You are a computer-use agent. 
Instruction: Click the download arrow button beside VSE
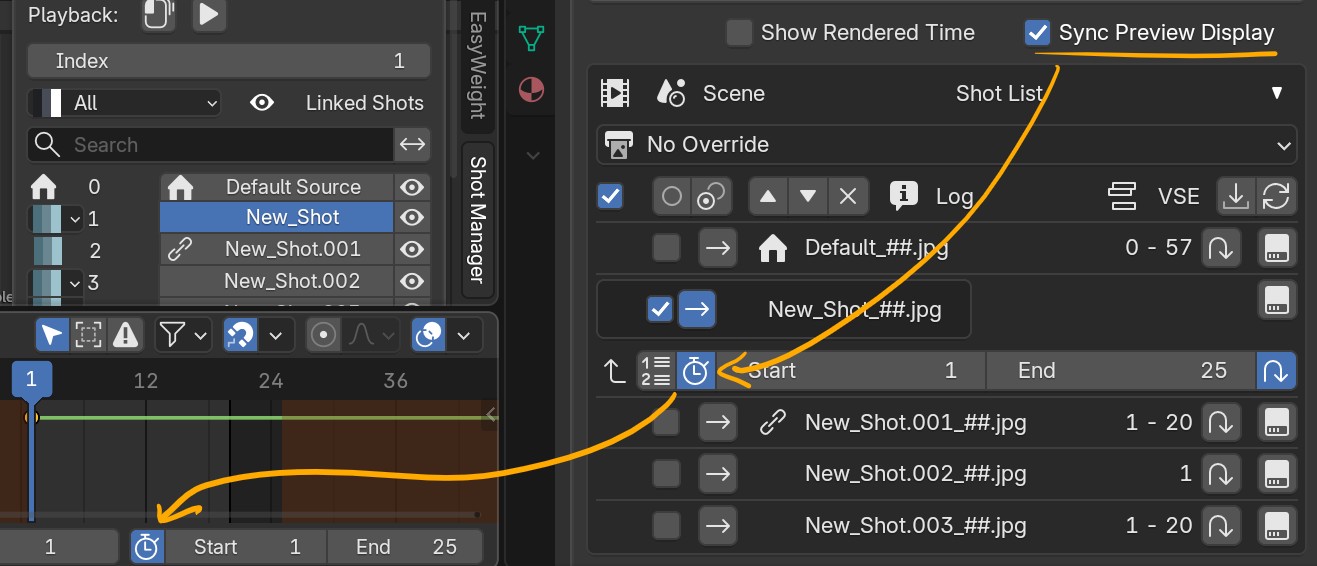click(1236, 196)
